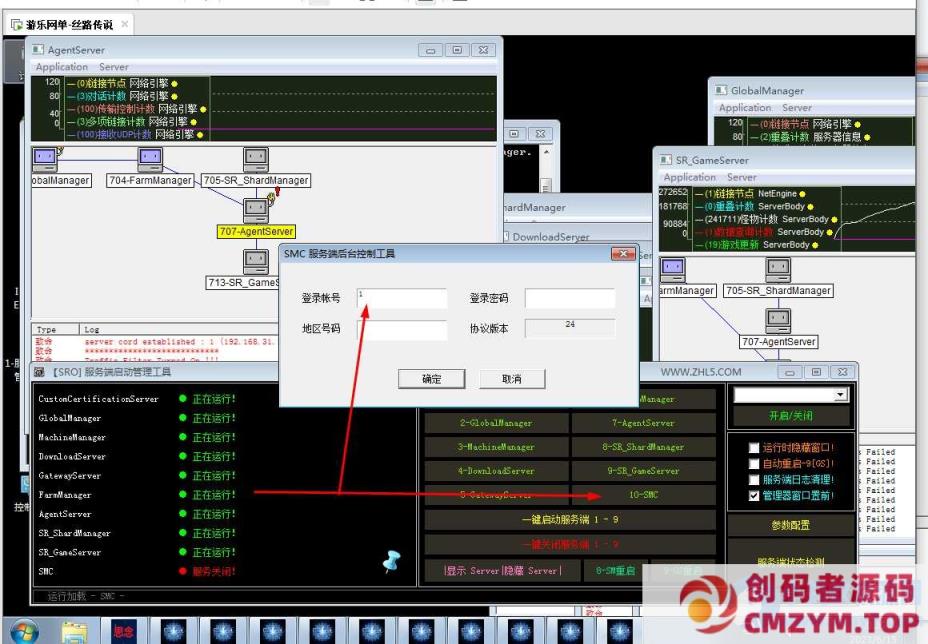Expand the dropdown above 开启/关闭 button
928x644 pixels.
pyautogui.click(x=840, y=396)
